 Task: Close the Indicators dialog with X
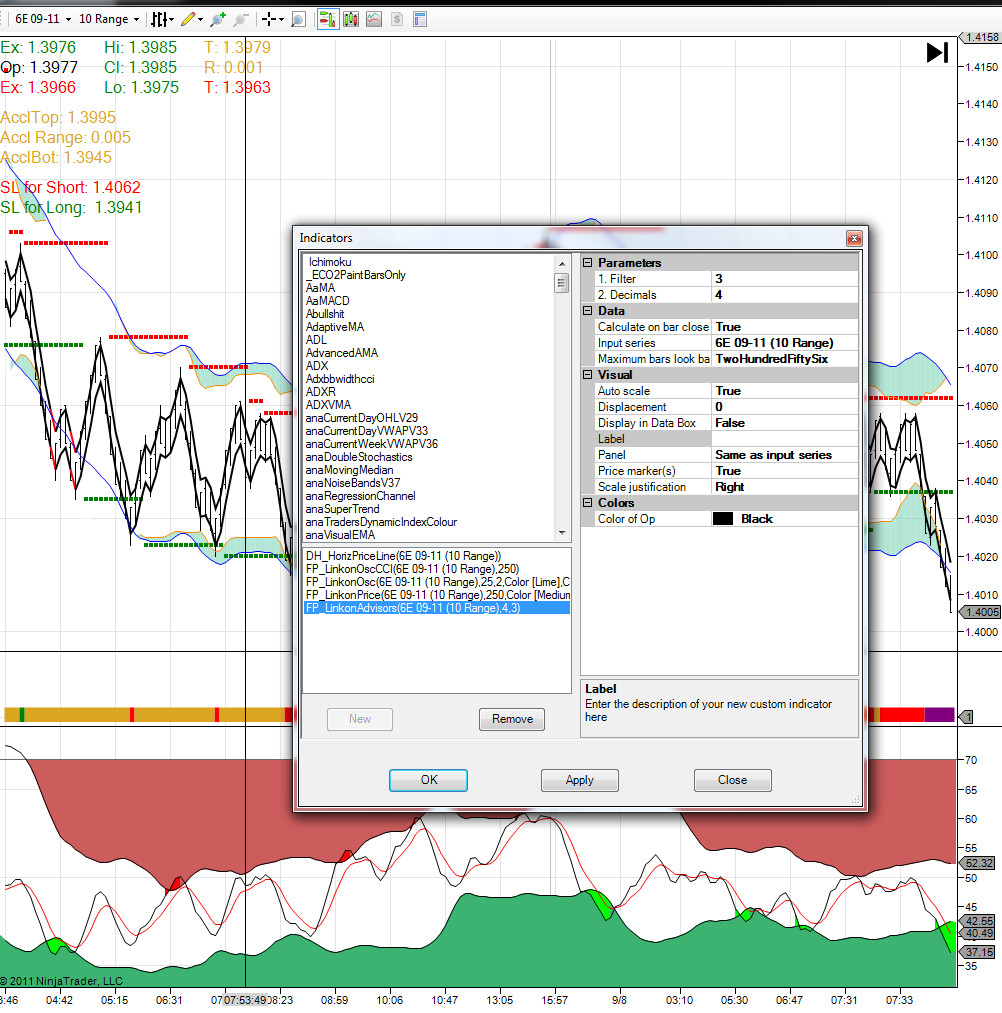[853, 238]
